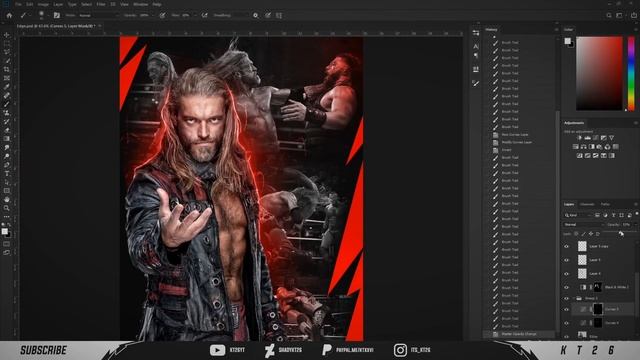Open the Flow dropdown arrow

(196, 16)
